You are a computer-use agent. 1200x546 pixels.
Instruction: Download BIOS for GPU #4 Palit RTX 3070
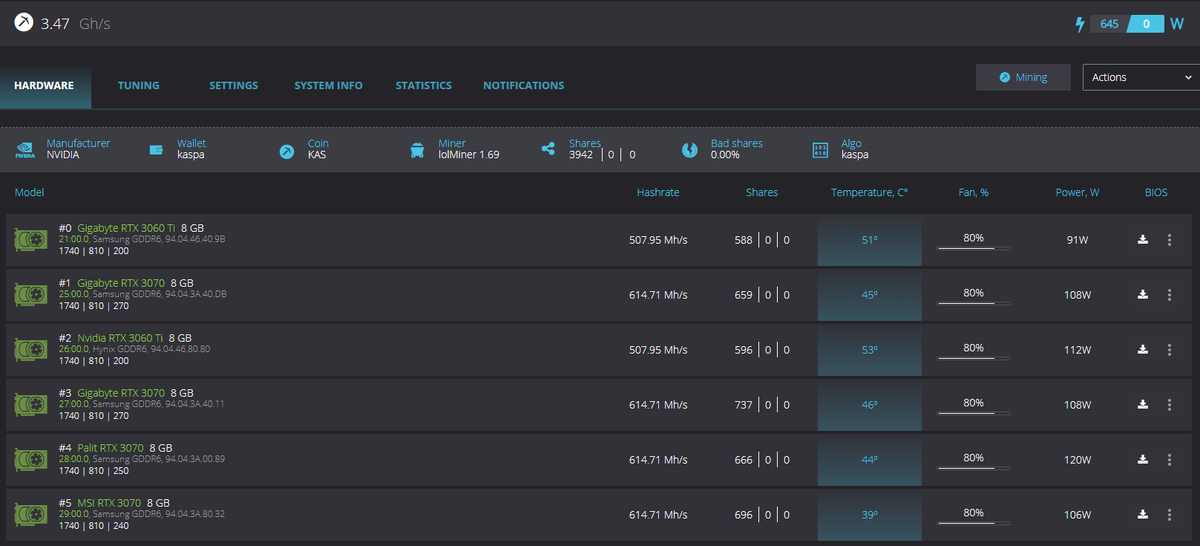click(1143, 460)
